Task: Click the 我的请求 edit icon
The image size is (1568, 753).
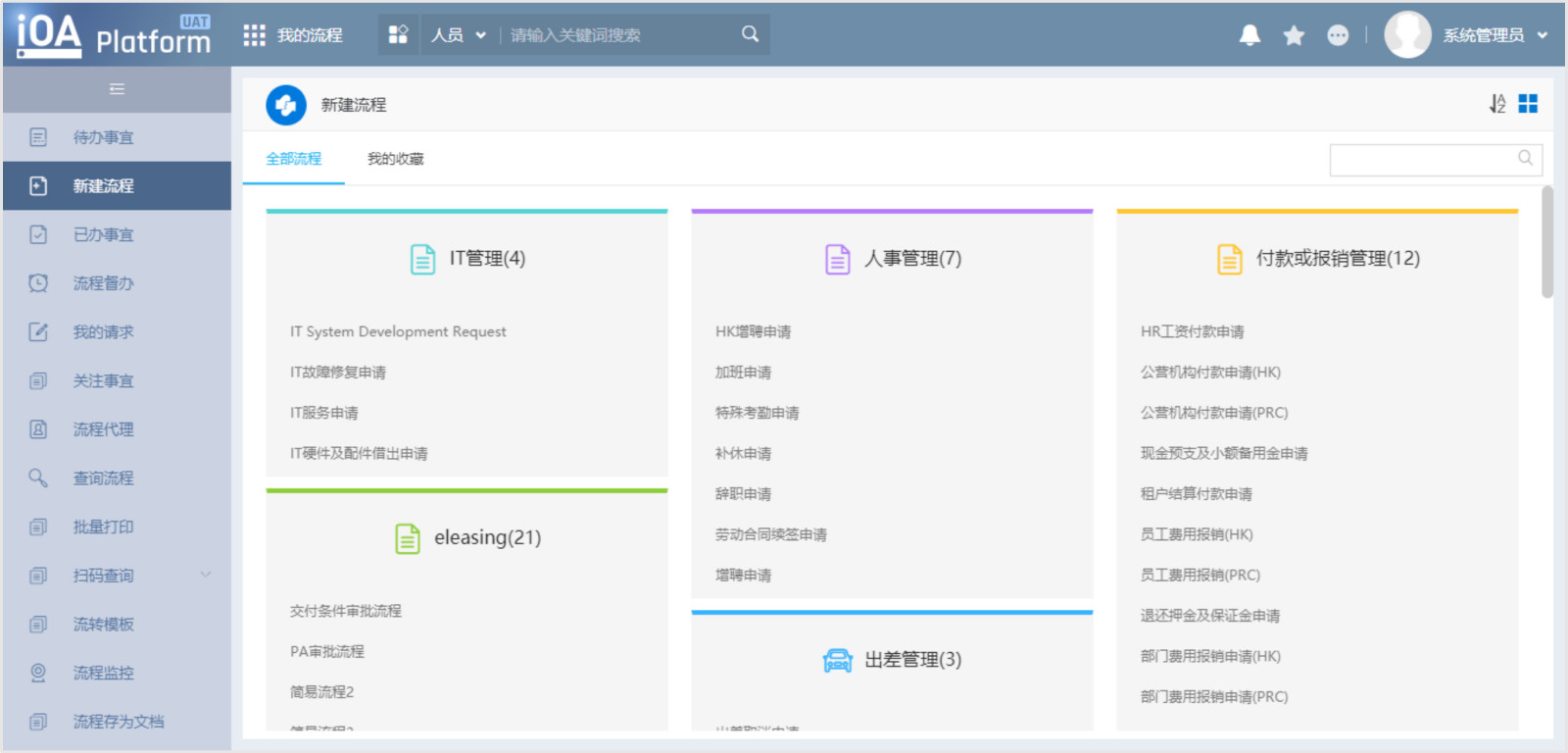Action: coord(38,331)
